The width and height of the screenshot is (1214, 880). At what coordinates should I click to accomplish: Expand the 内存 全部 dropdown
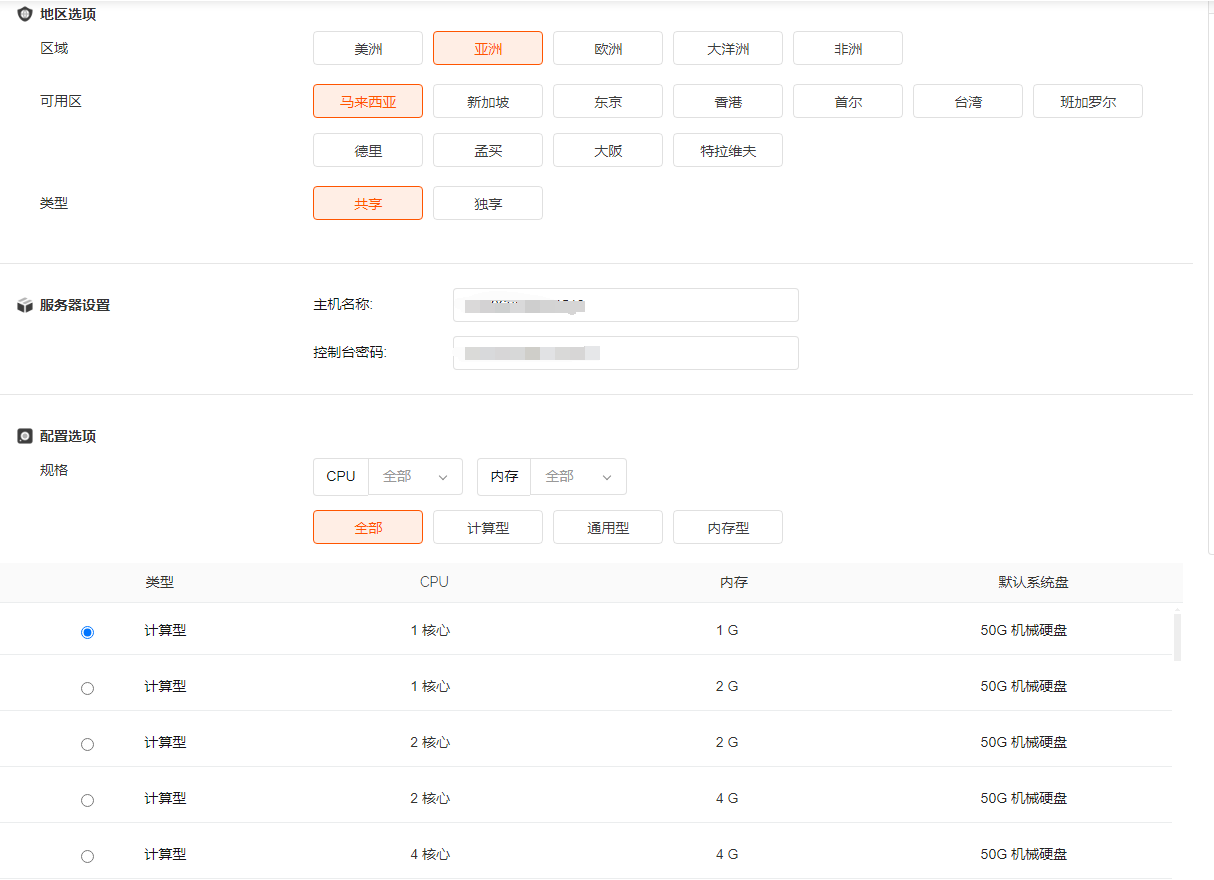[578, 477]
